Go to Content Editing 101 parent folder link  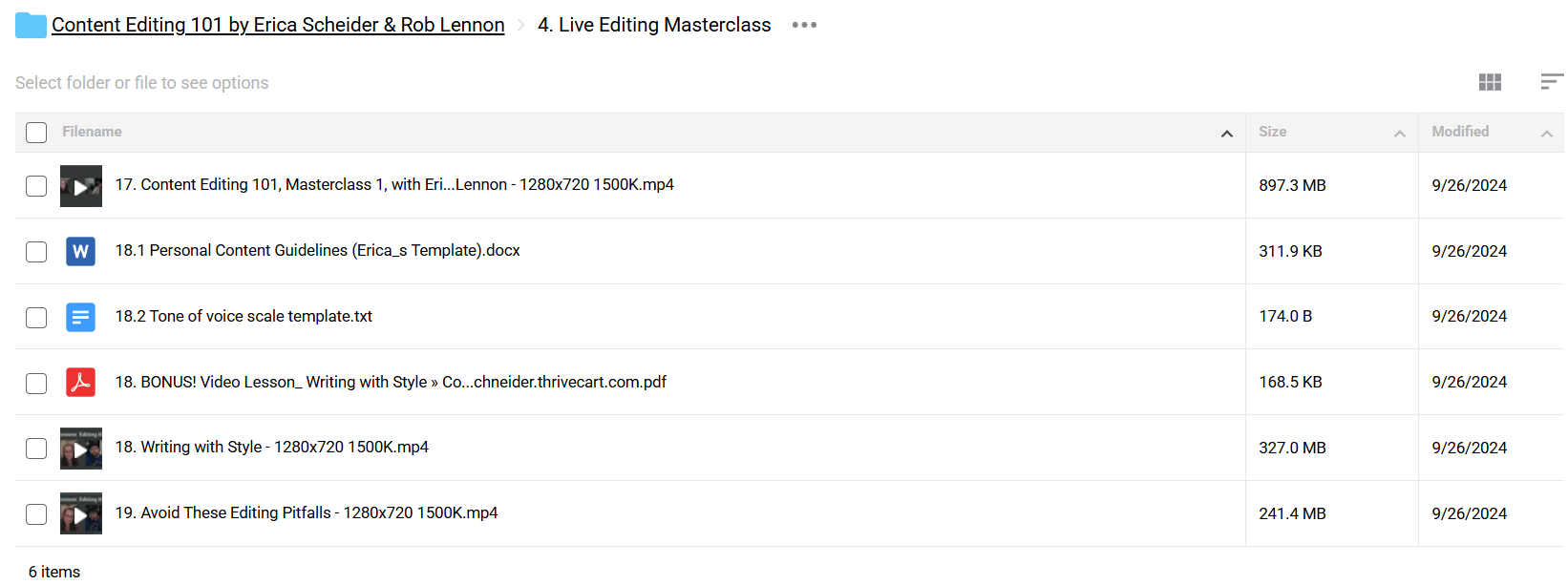pos(278,25)
